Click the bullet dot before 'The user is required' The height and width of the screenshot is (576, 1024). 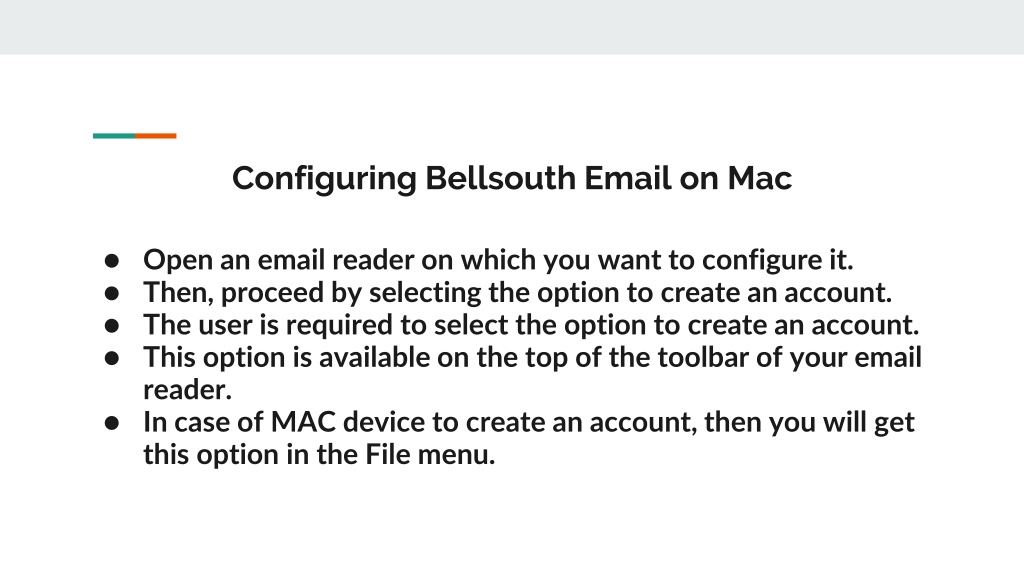[x=112, y=325]
